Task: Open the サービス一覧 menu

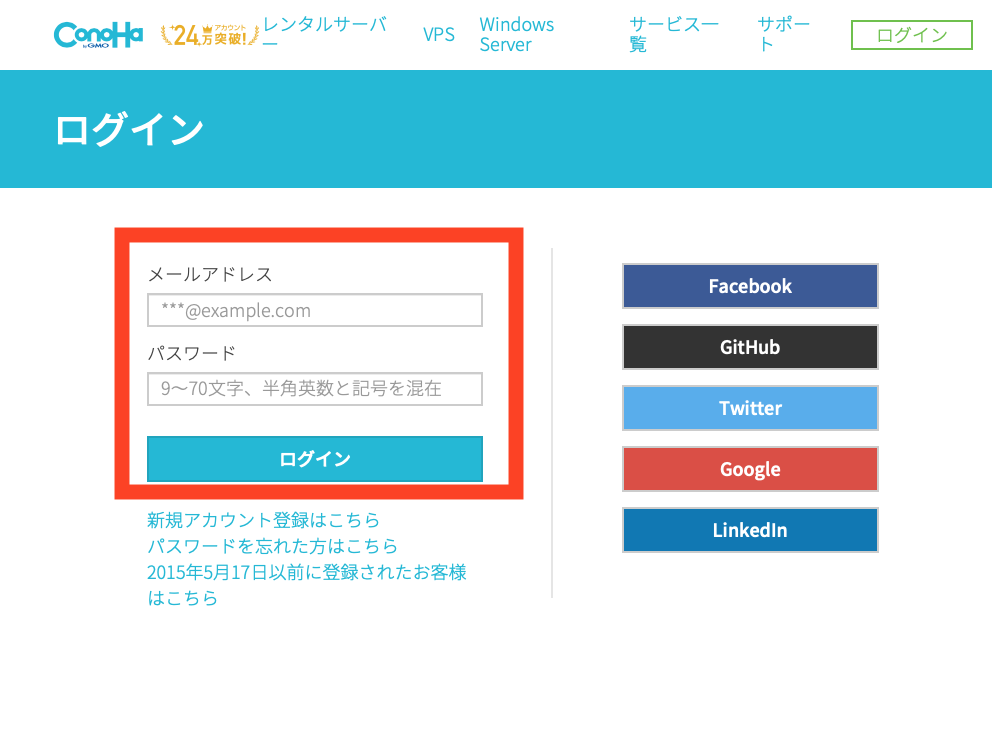Action: click(674, 34)
